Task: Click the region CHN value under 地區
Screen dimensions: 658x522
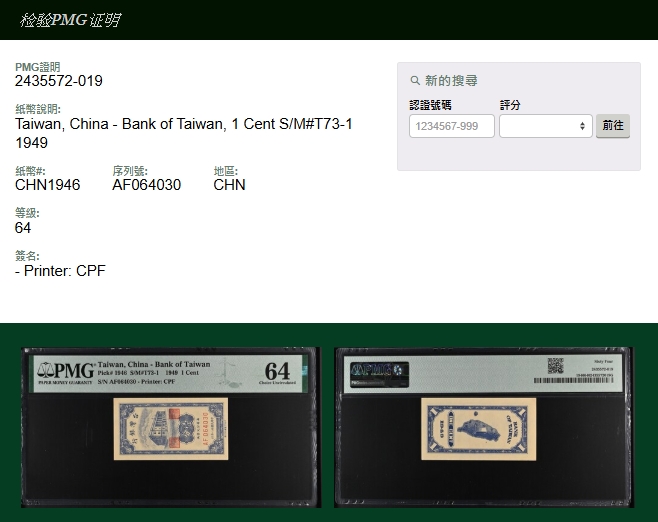Action: (x=229, y=185)
